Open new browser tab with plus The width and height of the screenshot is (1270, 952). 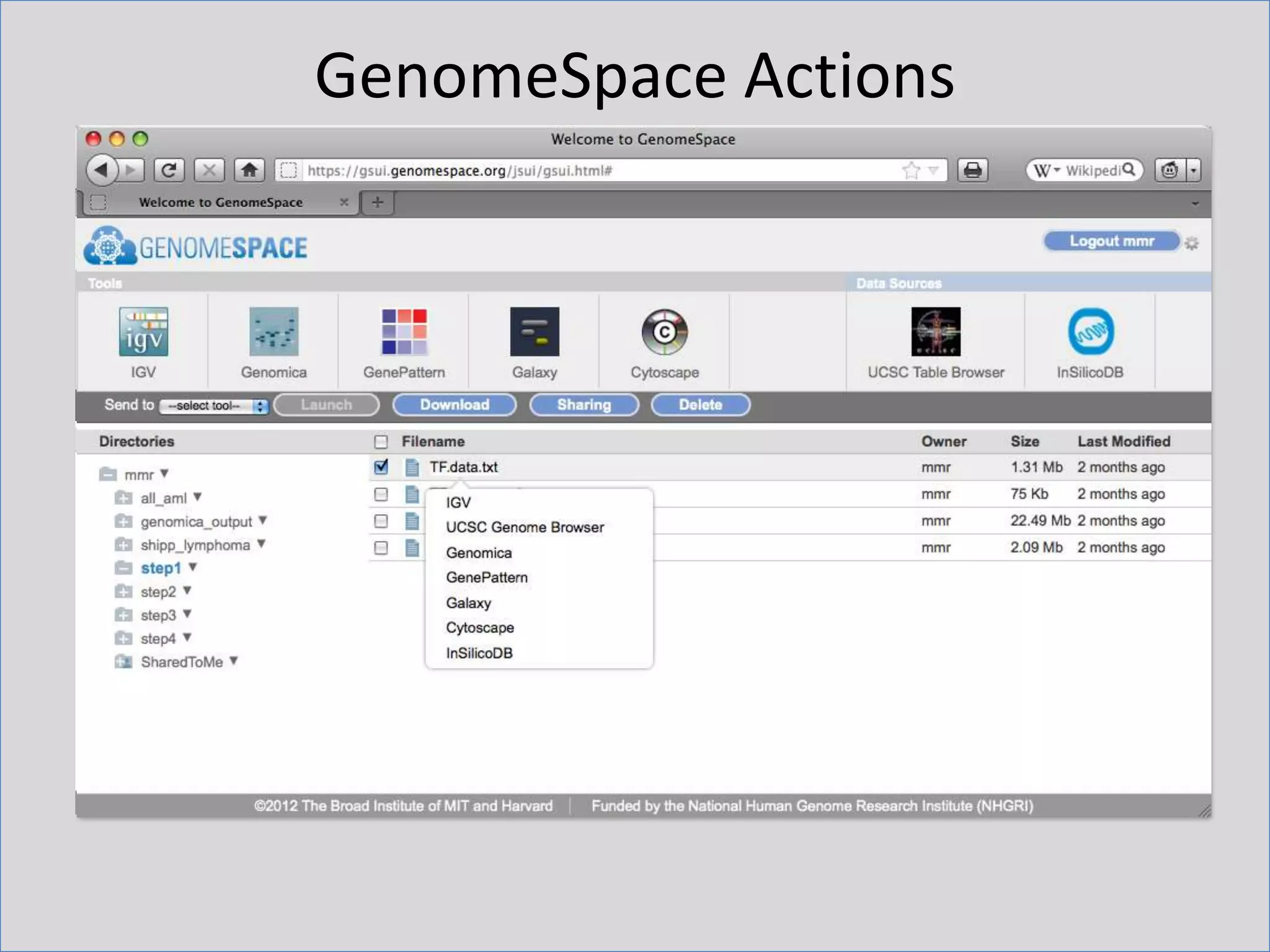coord(378,202)
